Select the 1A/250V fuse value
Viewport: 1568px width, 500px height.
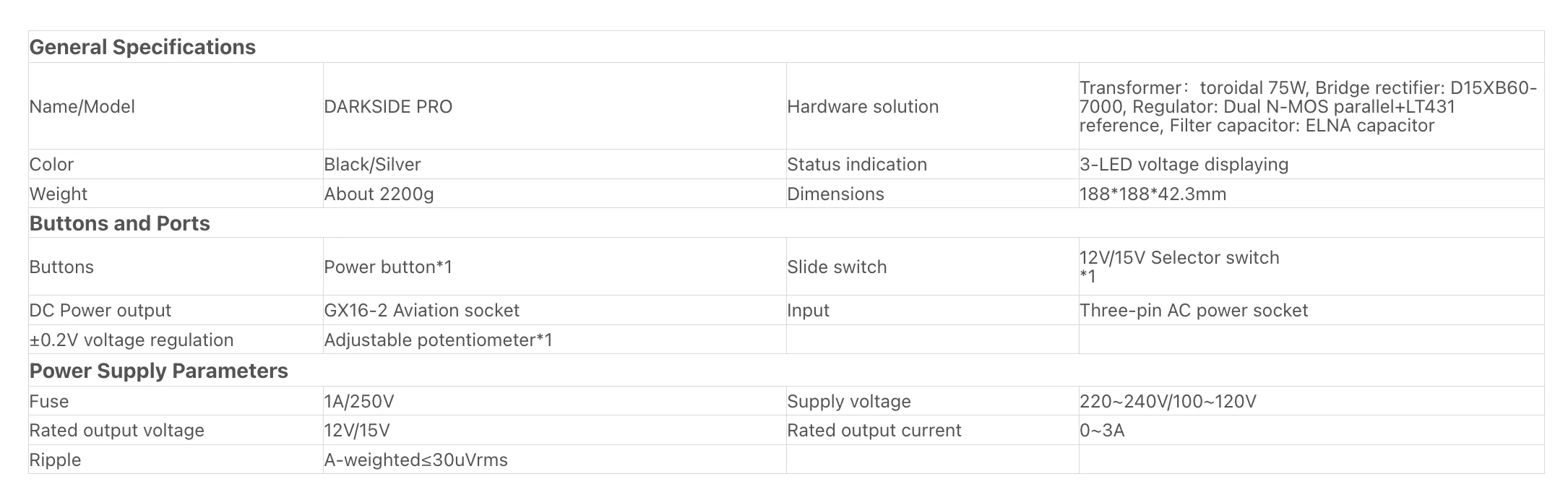point(359,402)
